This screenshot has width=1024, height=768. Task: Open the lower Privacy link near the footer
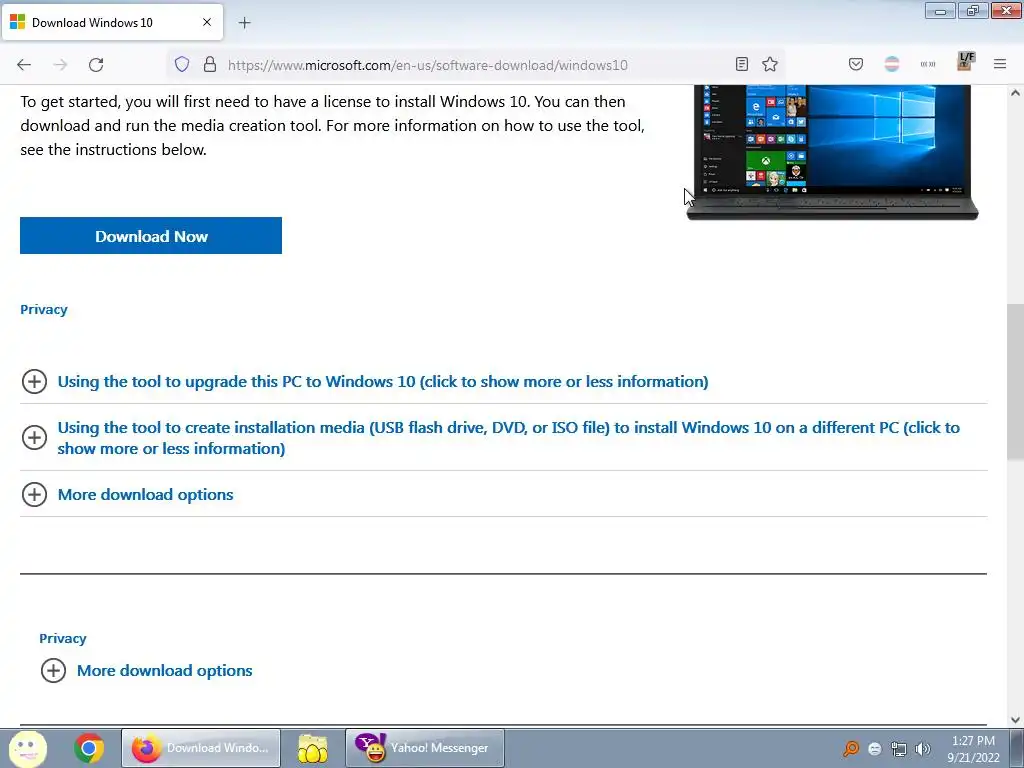coord(63,639)
